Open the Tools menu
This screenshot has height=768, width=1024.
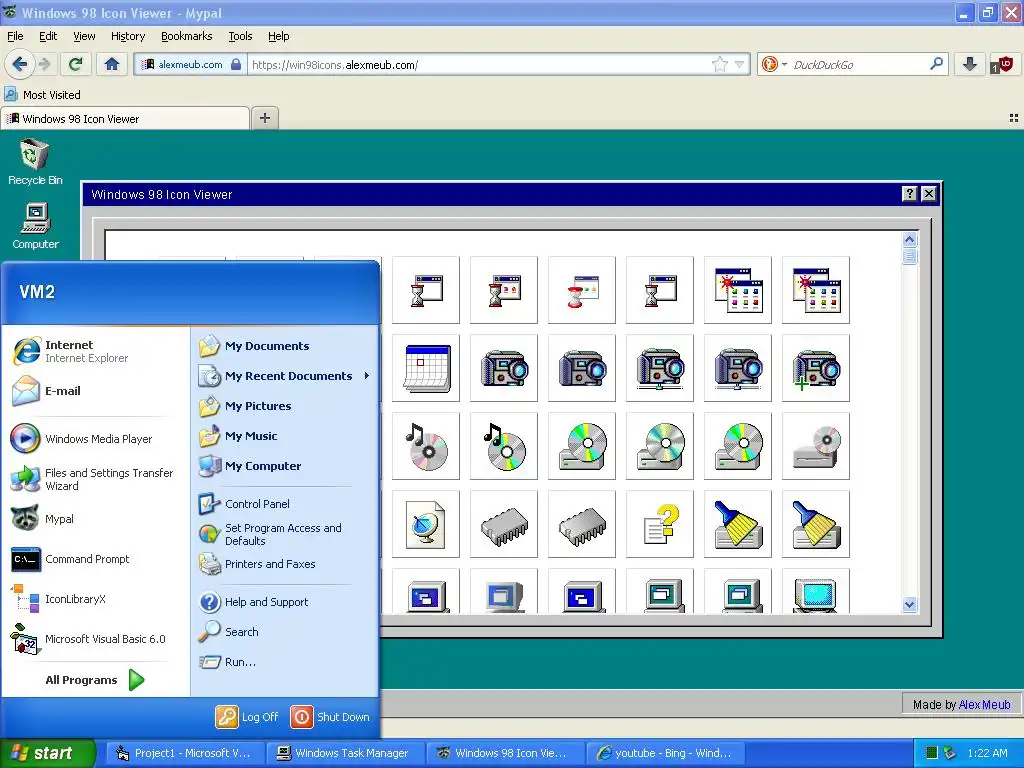tap(240, 36)
